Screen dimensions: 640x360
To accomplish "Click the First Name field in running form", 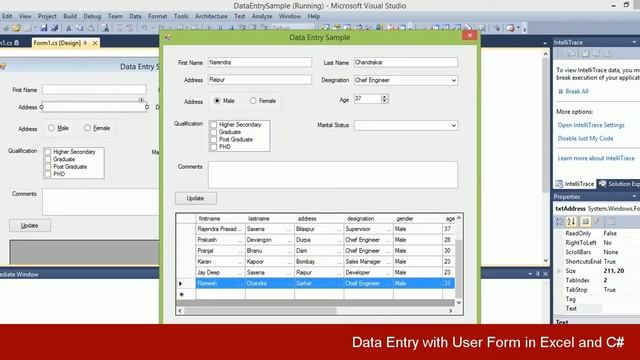I will click(x=260, y=62).
